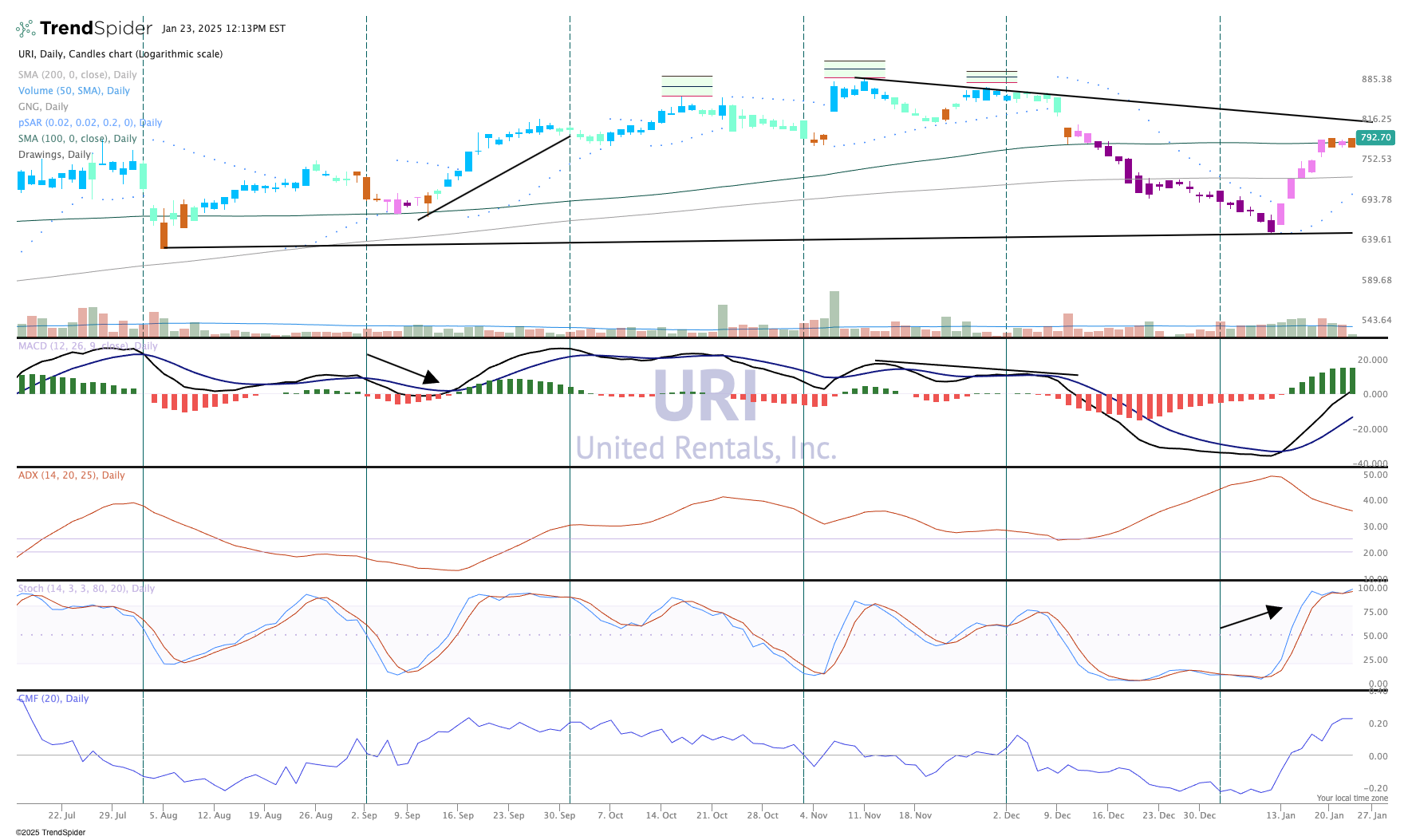Click the CMF (20), Daily panel label
Viewport: 1412px width, 840px height.
(53, 699)
